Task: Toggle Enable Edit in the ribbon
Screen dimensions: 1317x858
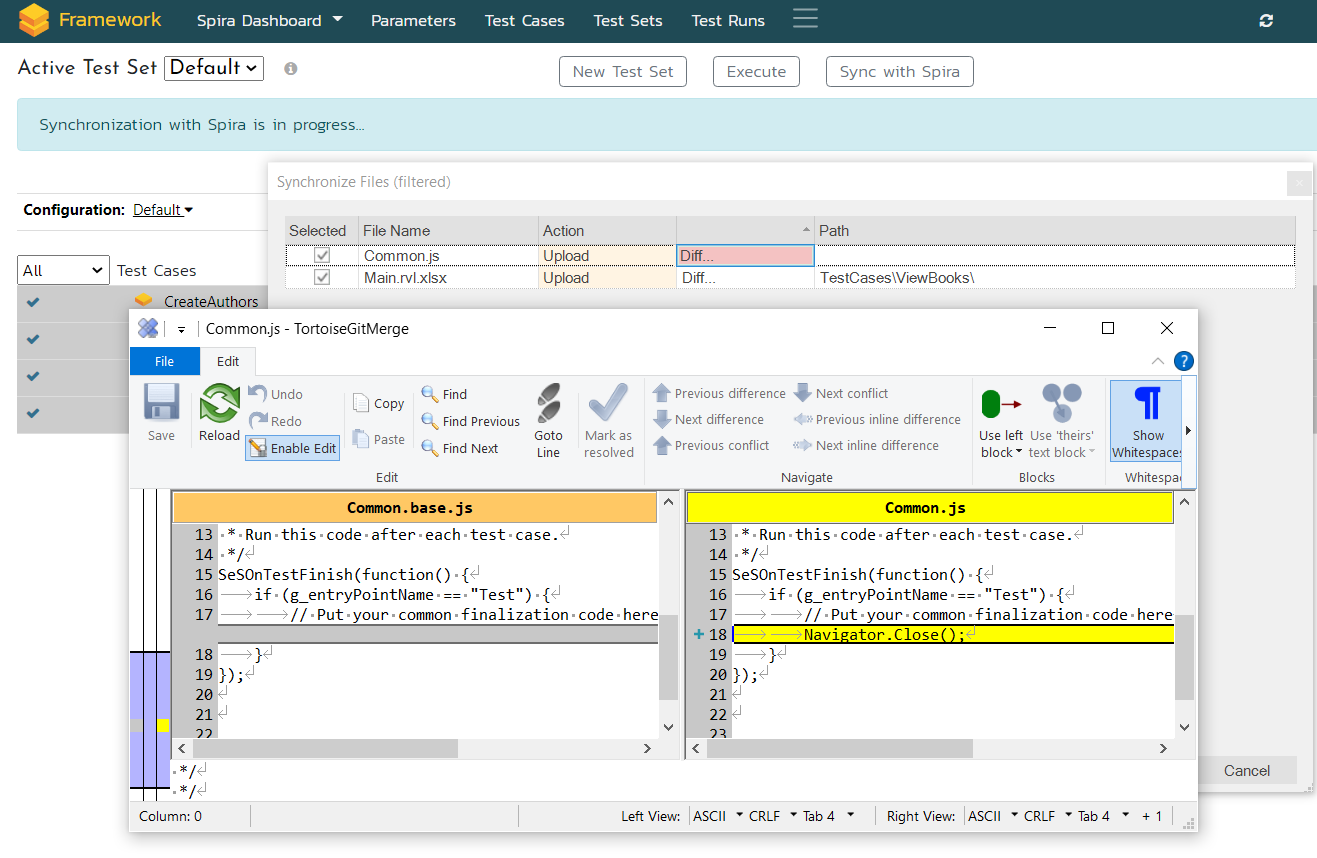Action: pos(293,448)
